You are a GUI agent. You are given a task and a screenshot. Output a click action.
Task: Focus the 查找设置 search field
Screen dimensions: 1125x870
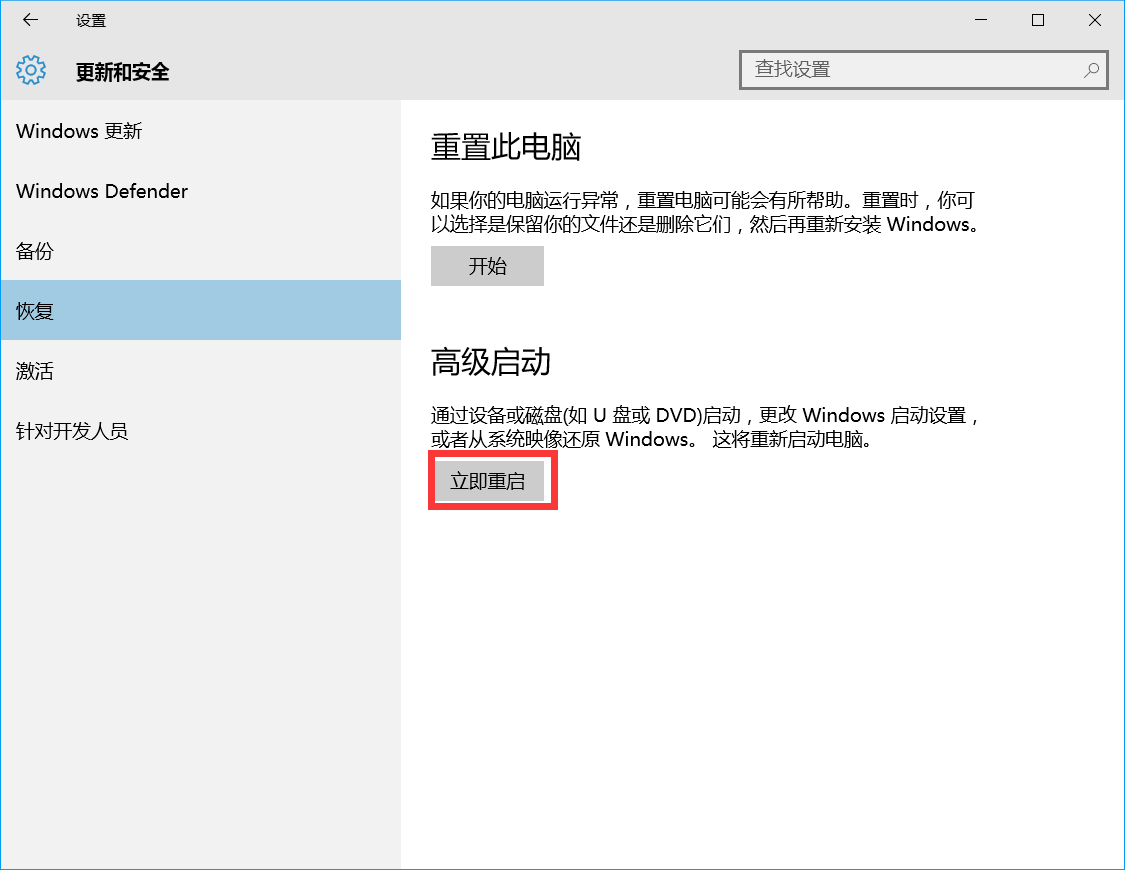click(923, 70)
